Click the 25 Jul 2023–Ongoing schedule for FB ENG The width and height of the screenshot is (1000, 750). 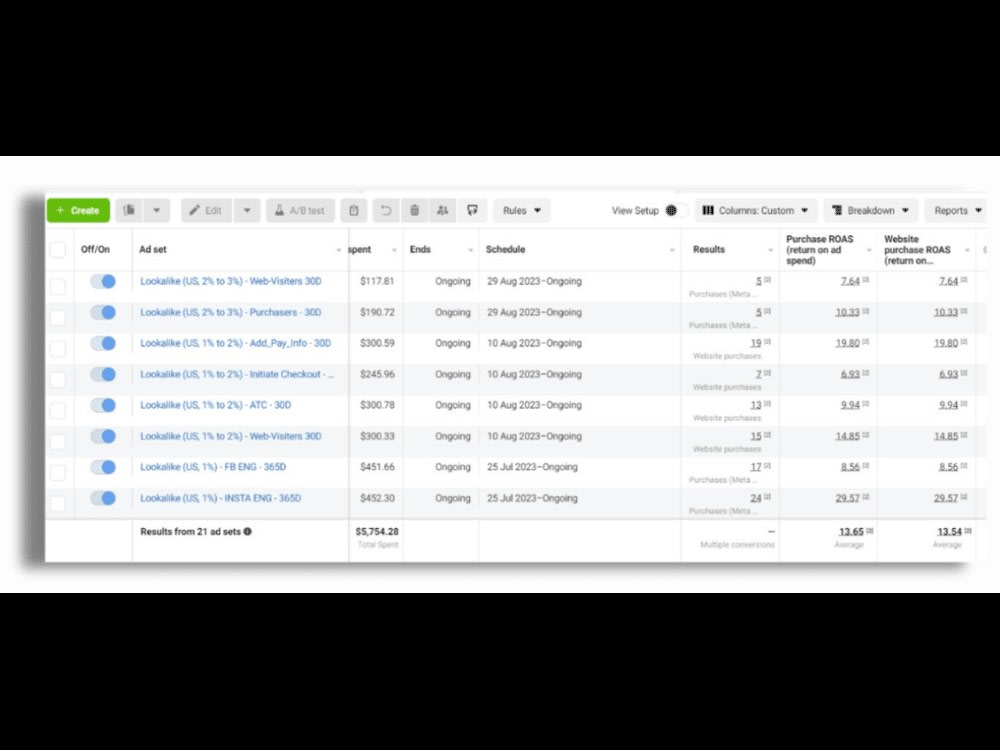(533, 467)
